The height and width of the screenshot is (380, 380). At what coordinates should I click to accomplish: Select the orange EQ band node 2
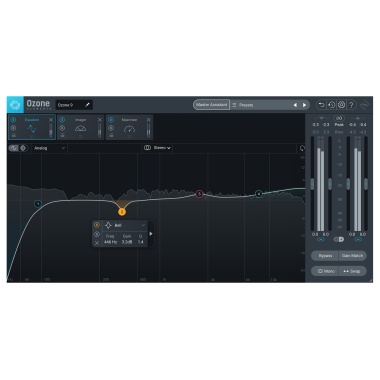pos(122,212)
